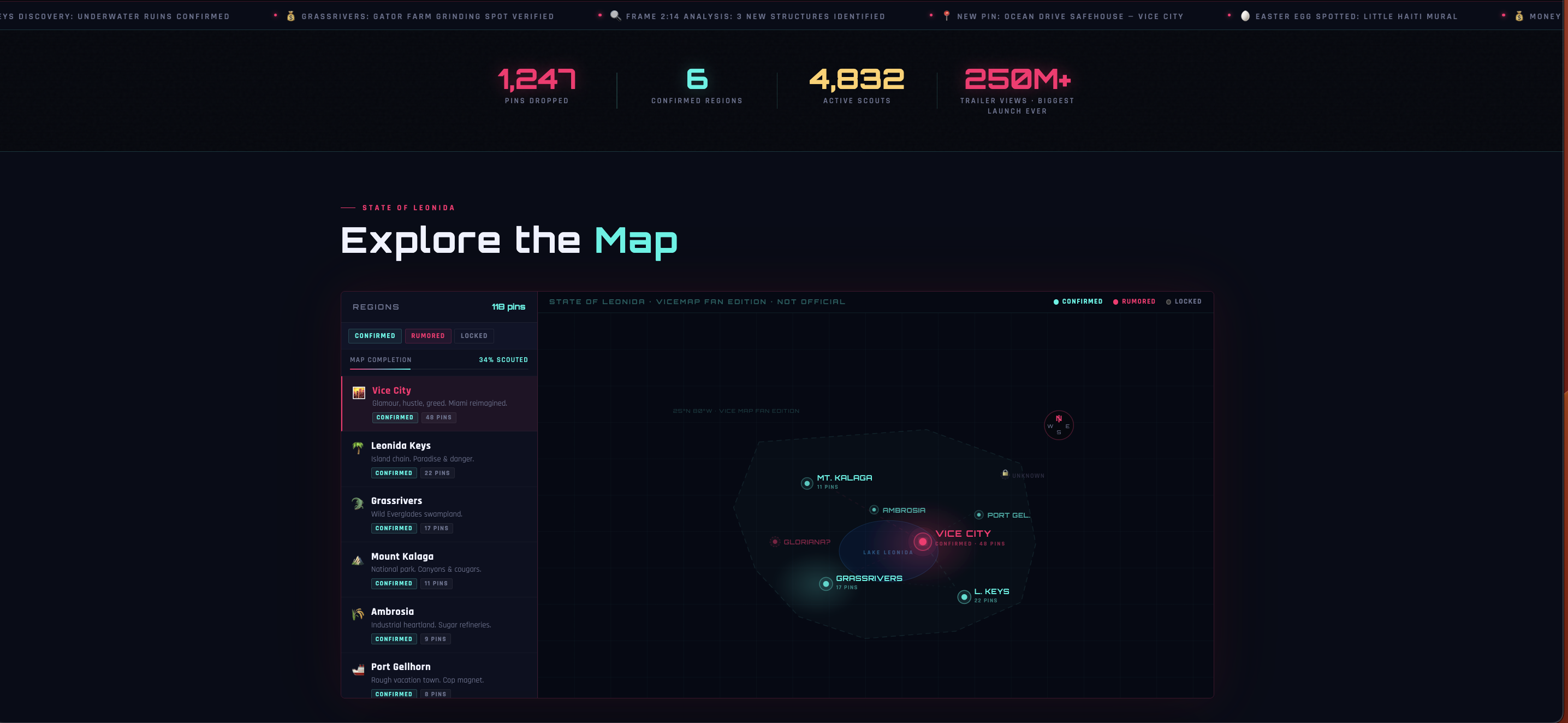The width and height of the screenshot is (1568, 723).
Task: Select the Vice City map pin
Action: 922,541
